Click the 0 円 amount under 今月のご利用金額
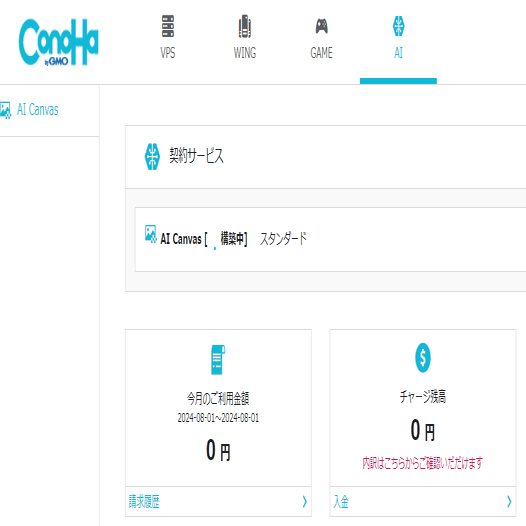The image size is (526, 526). pyautogui.click(x=218, y=451)
